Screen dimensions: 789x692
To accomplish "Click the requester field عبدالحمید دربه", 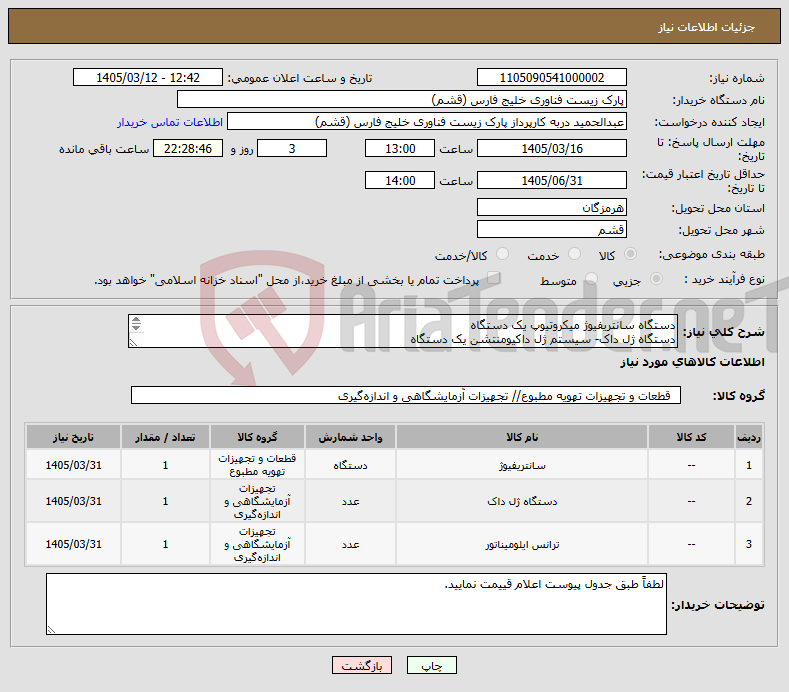I will [x=427, y=122].
